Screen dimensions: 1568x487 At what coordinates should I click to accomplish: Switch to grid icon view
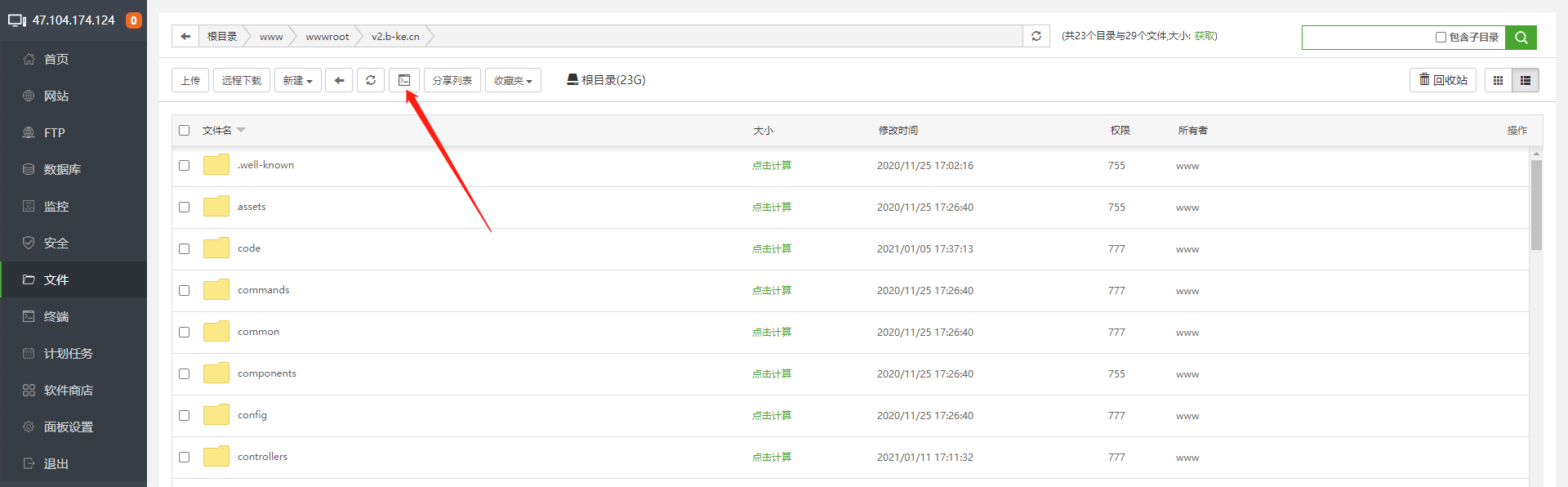(x=1498, y=80)
